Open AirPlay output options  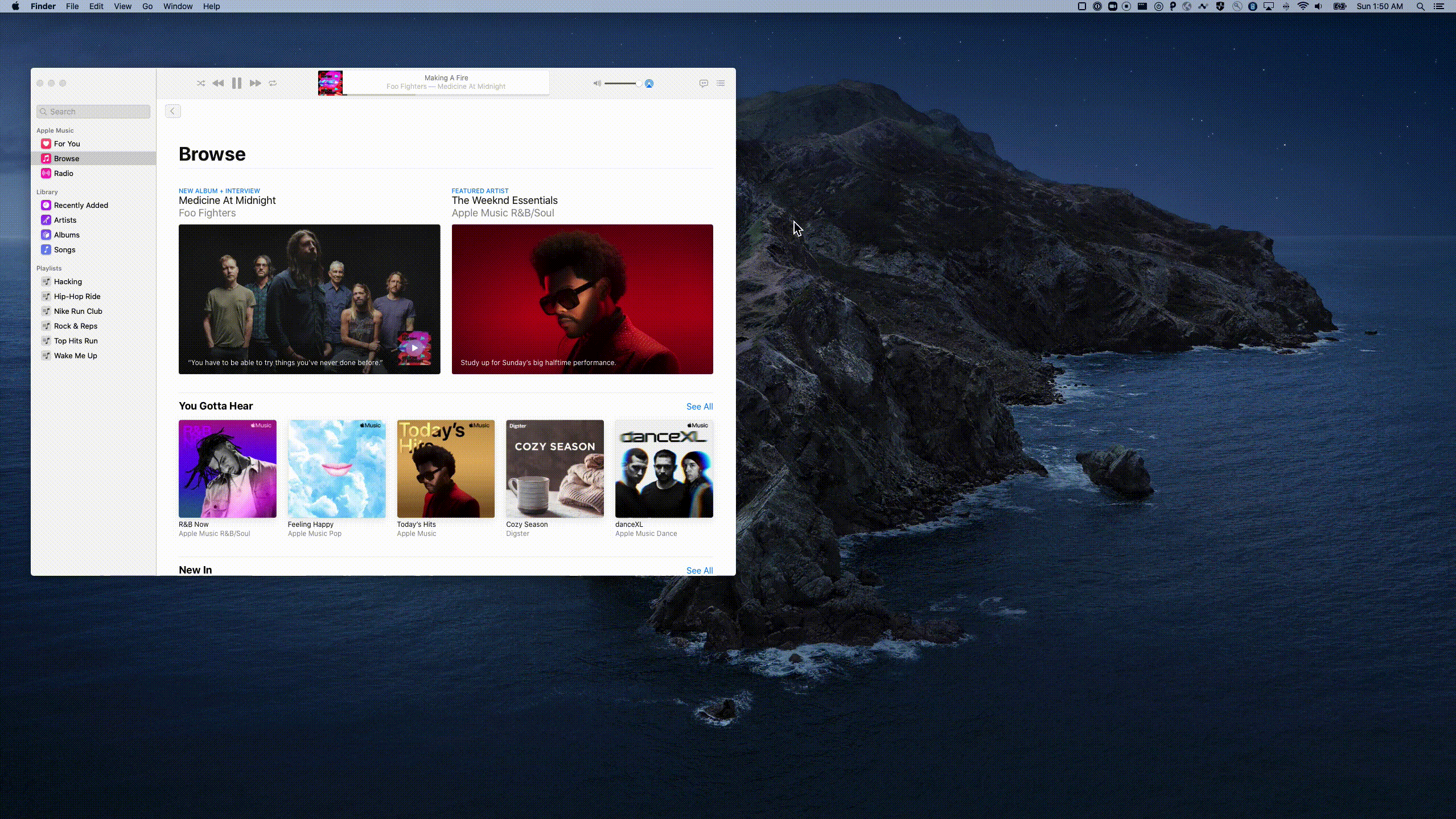[x=649, y=84]
